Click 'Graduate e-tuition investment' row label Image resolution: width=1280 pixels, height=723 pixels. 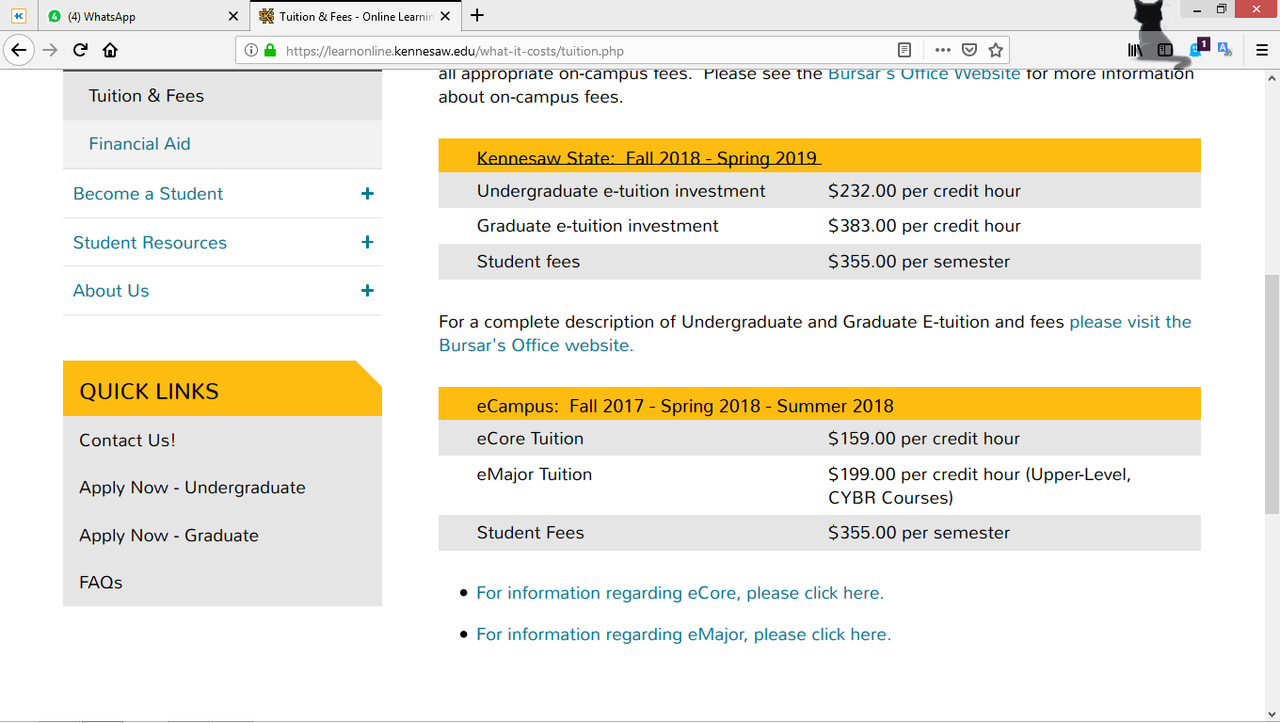pos(597,226)
